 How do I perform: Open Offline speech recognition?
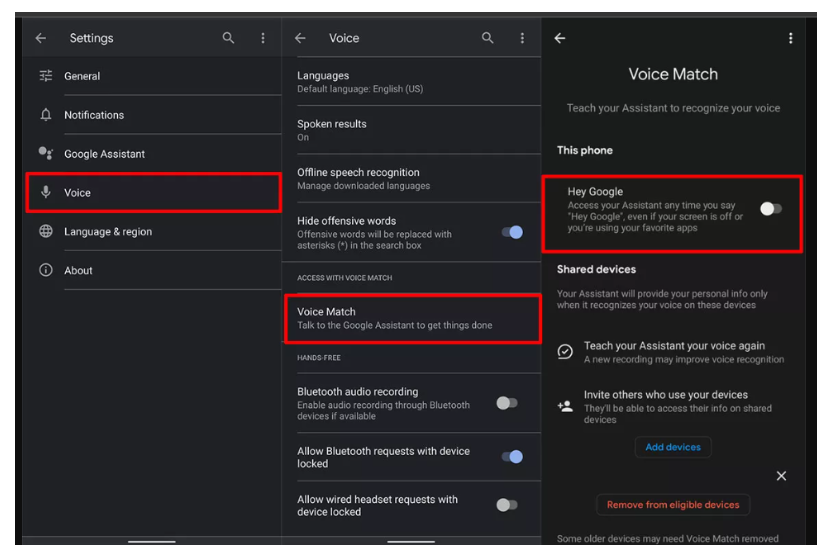tap(412, 179)
